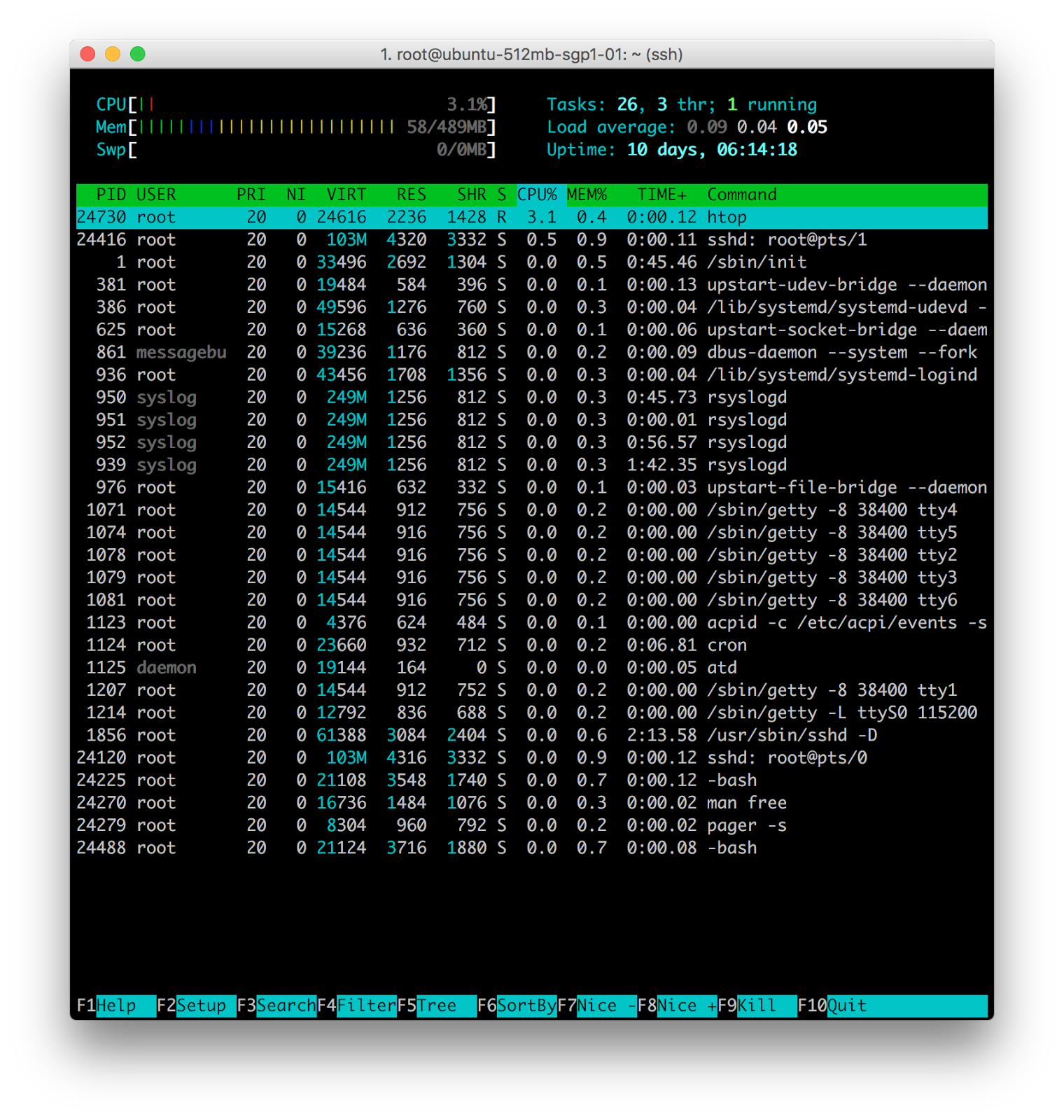Click the green zoom window button
The image size is (1064, 1120).
pos(138,54)
